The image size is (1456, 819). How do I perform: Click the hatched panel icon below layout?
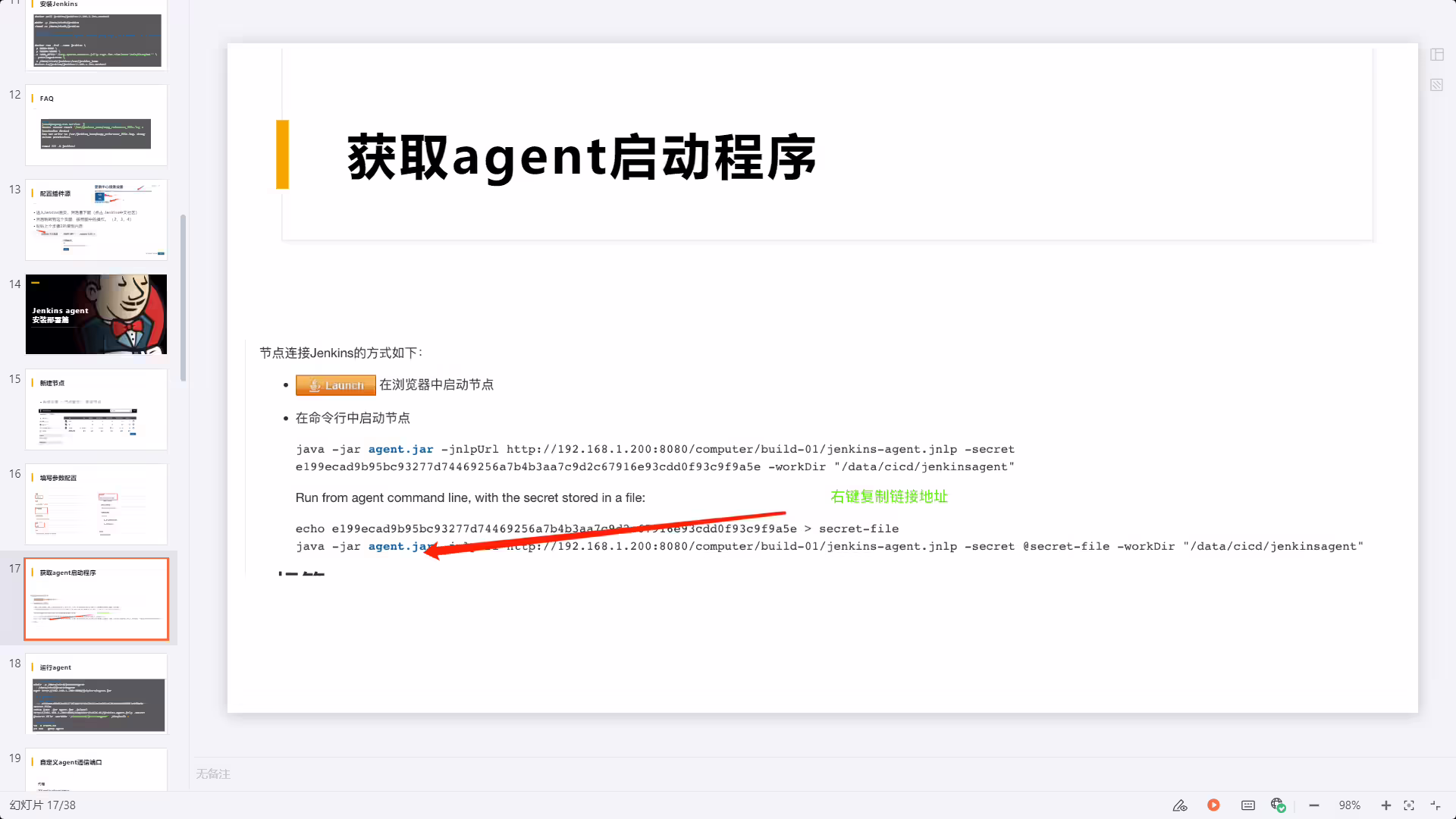point(1437,85)
